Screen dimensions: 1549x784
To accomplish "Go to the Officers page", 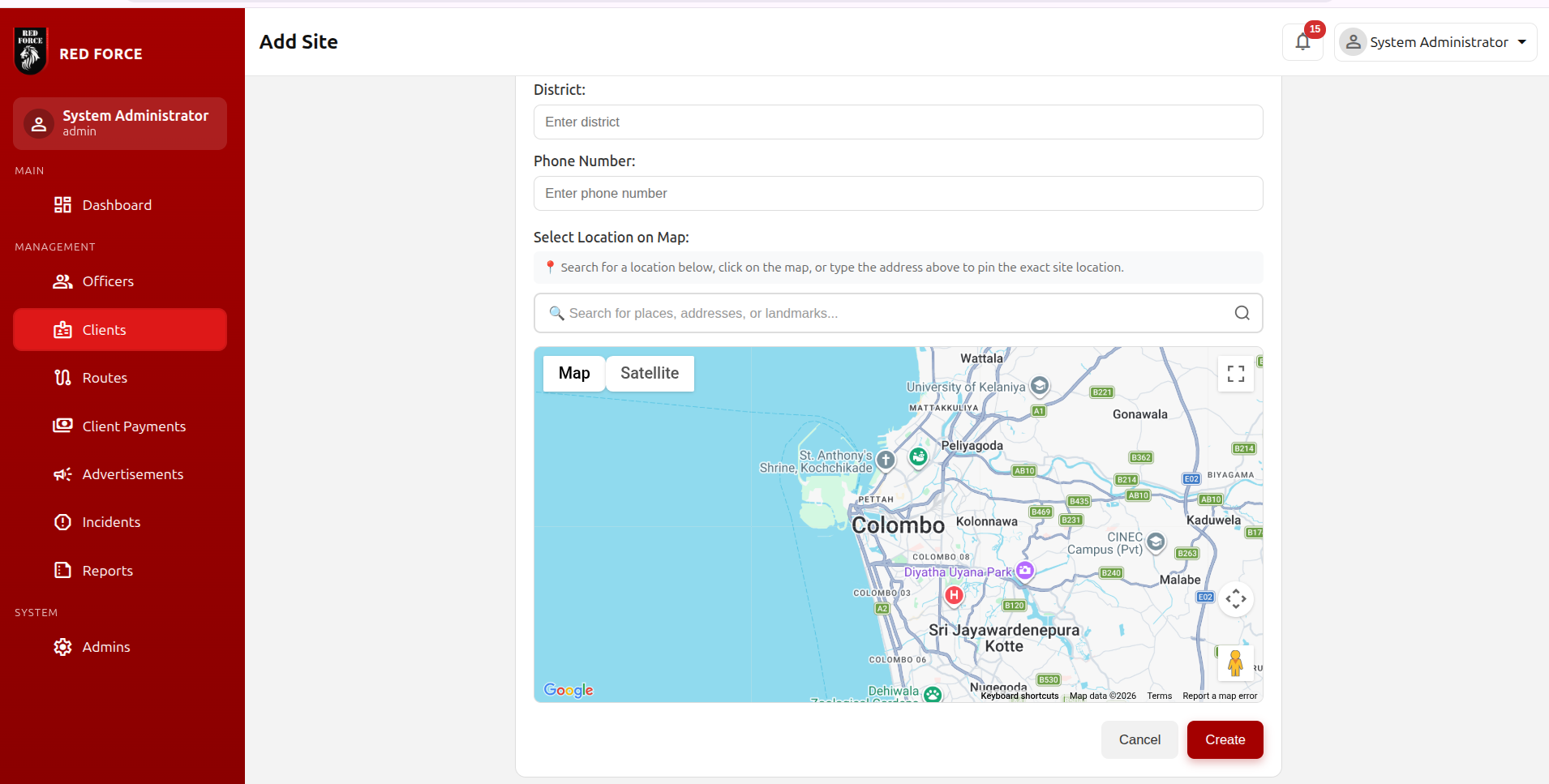I will click(x=108, y=281).
